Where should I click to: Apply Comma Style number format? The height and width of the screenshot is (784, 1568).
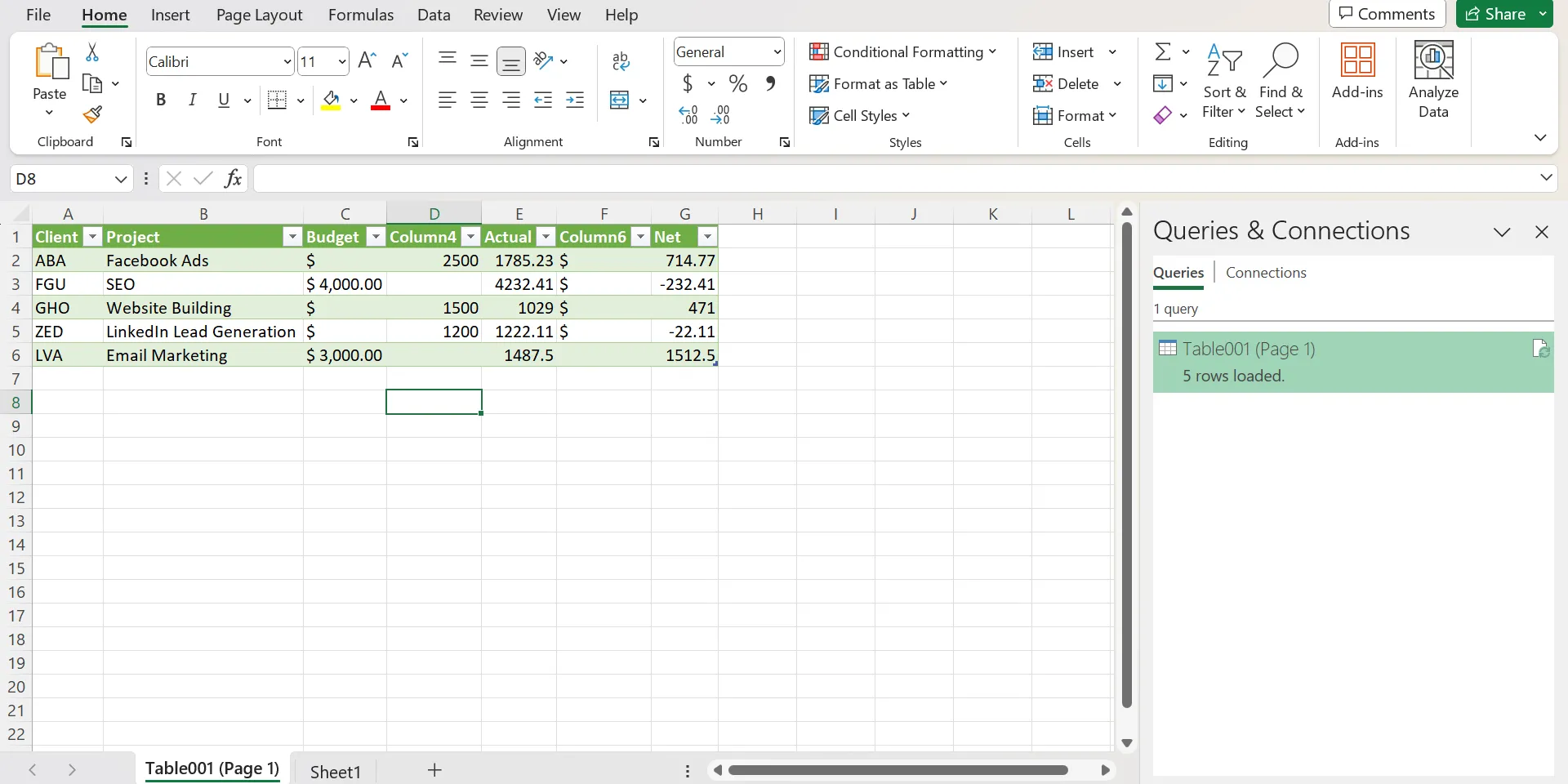click(772, 83)
